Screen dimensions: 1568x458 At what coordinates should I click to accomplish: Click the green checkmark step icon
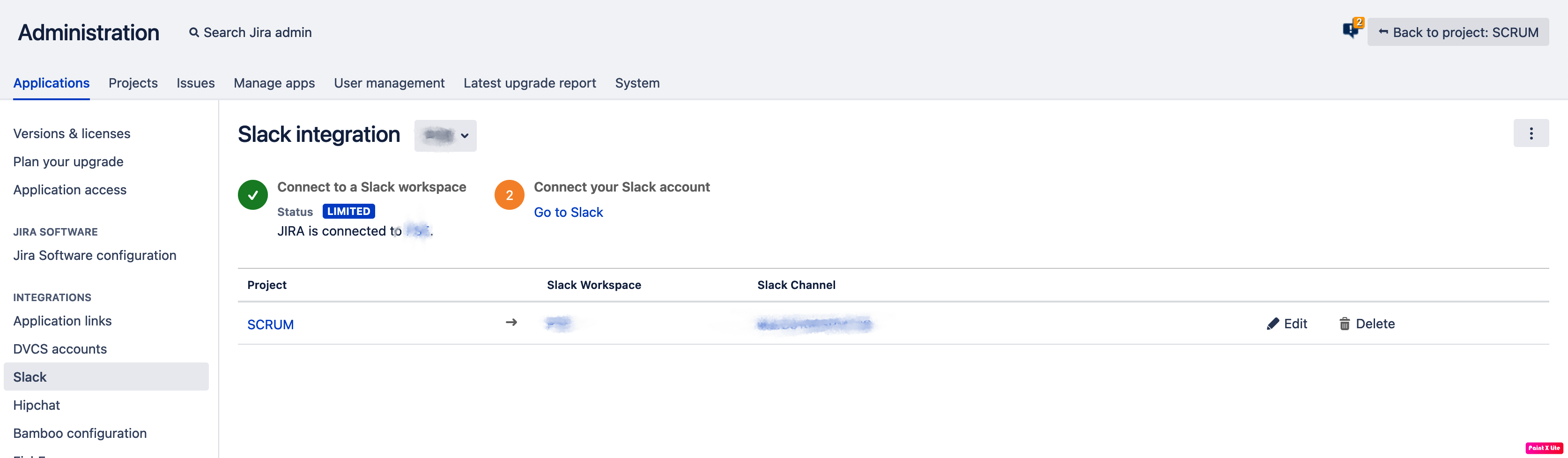click(x=252, y=195)
